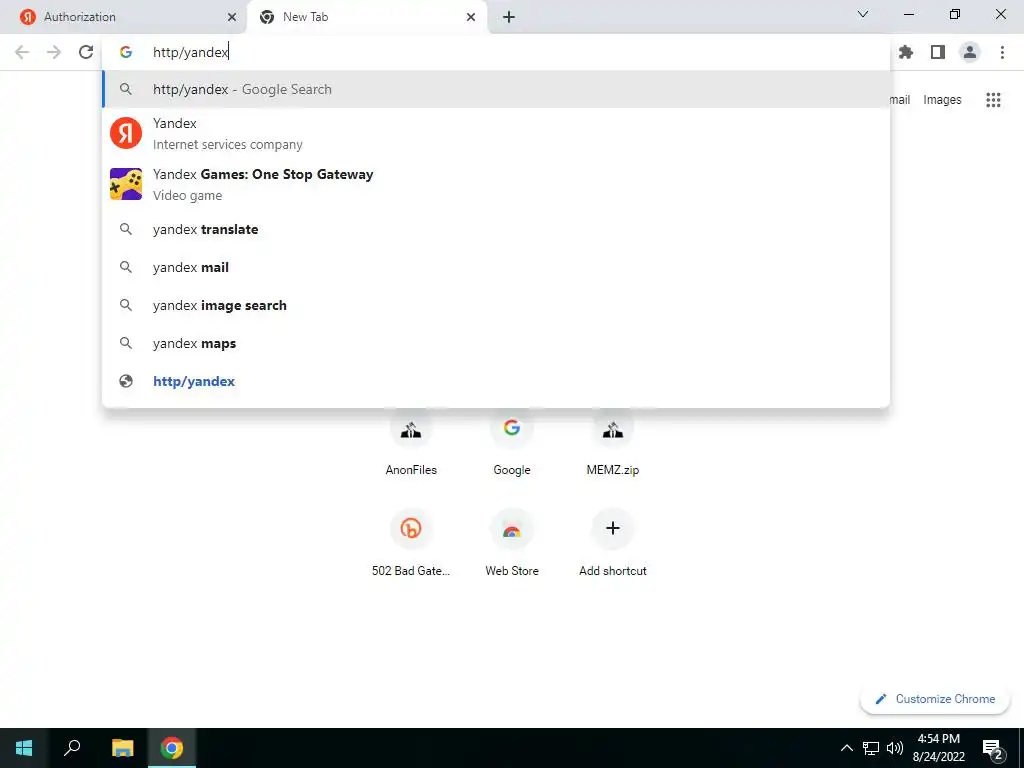
Task: Pick the Yandex Games: One Stop Gateway suggestion
Action: tap(496, 184)
